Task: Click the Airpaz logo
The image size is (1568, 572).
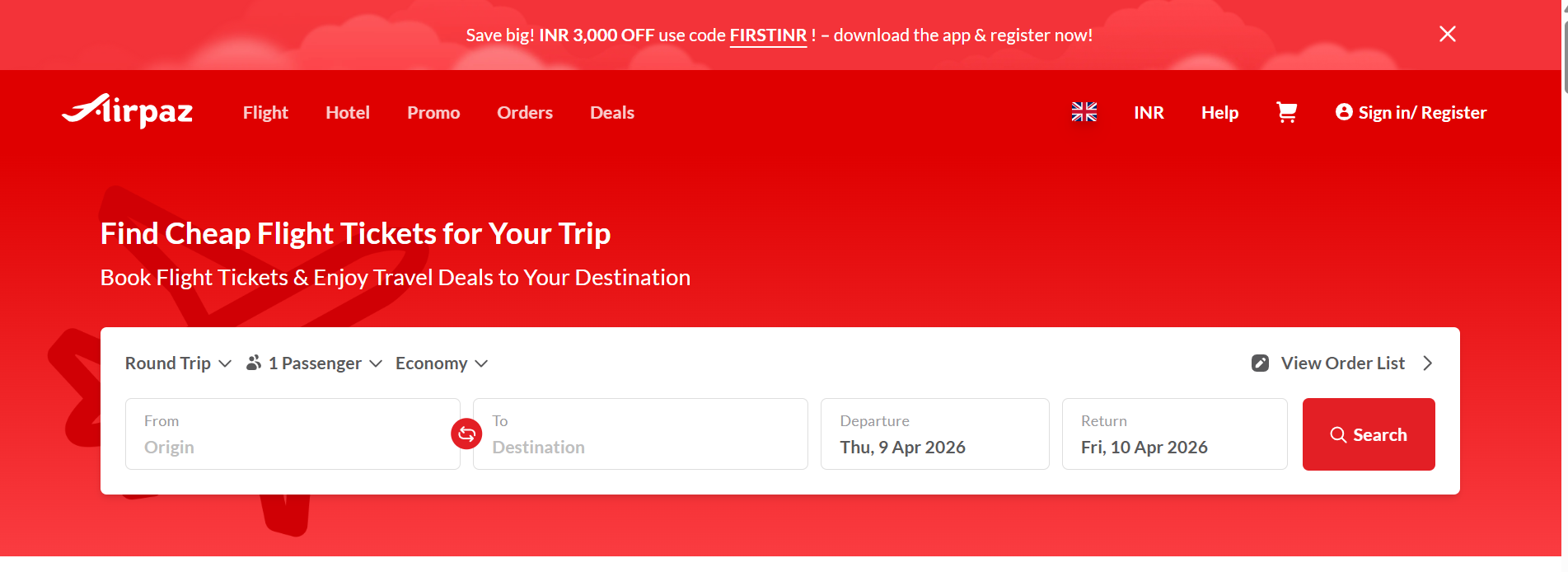Action: [x=128, y=111]
